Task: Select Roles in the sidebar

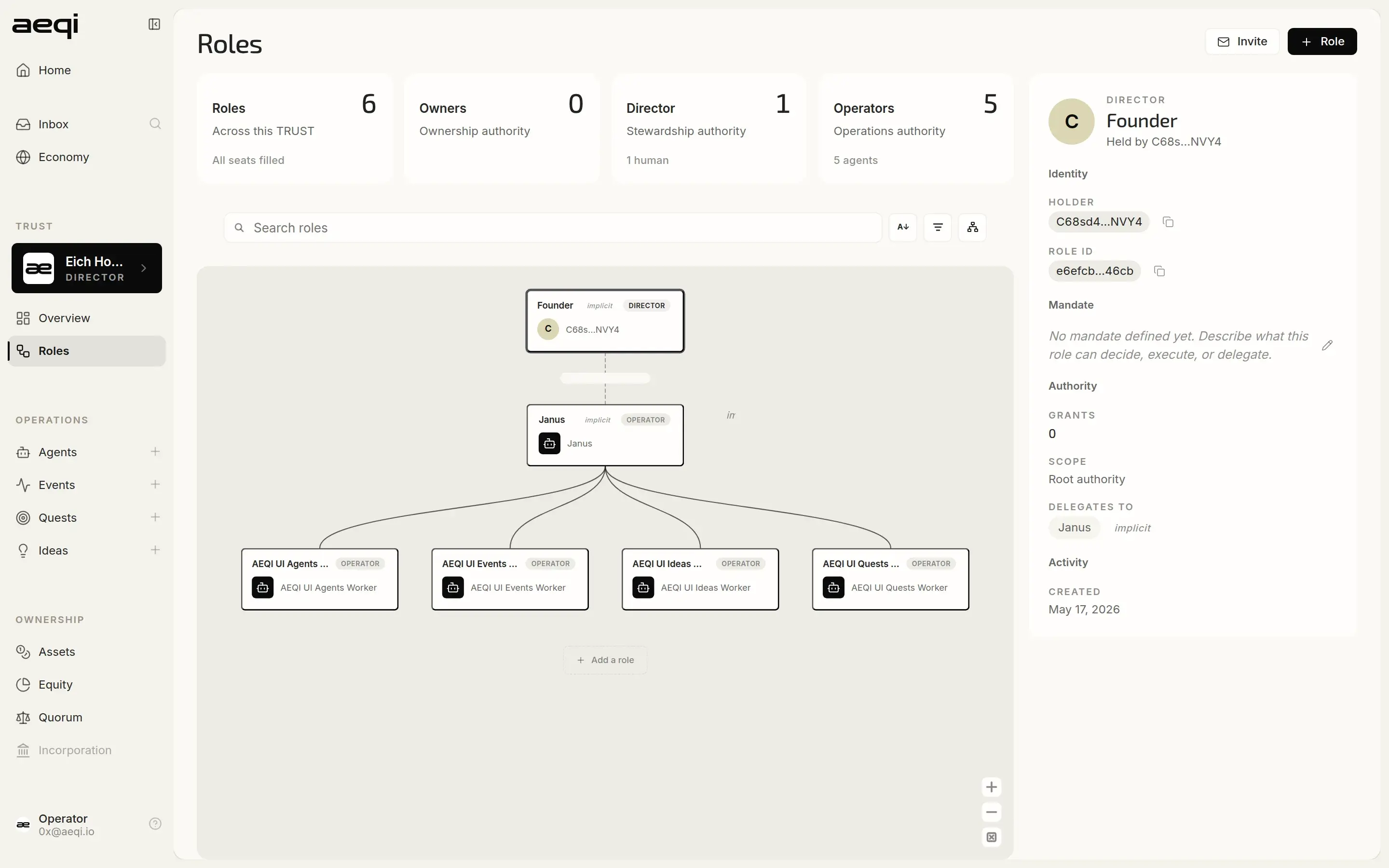Action: point(86,351)
